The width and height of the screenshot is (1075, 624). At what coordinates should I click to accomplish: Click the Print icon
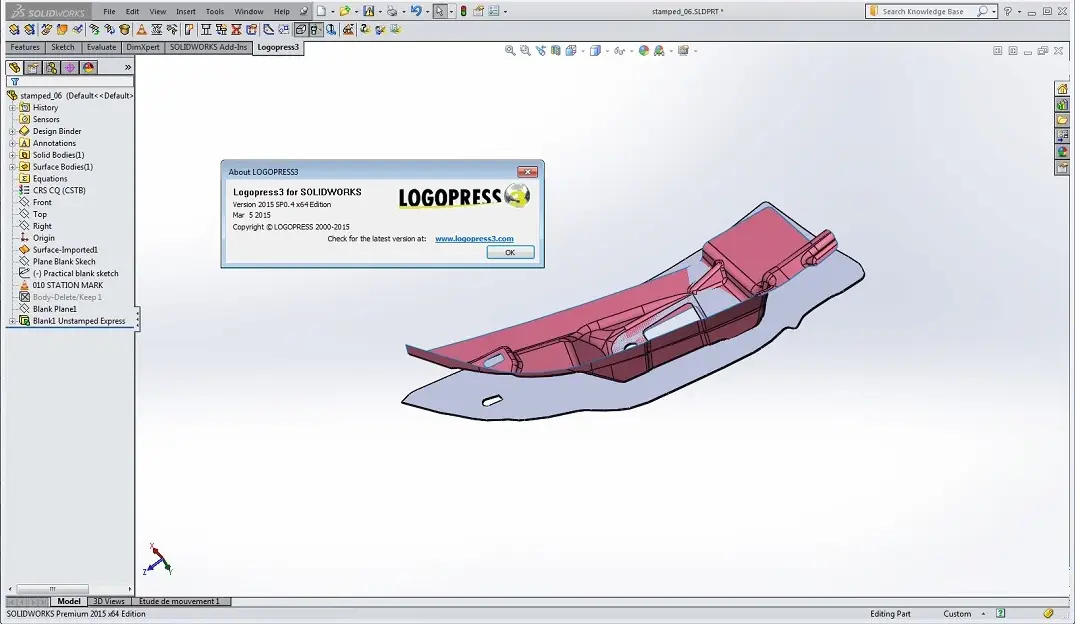coord(391,11)
